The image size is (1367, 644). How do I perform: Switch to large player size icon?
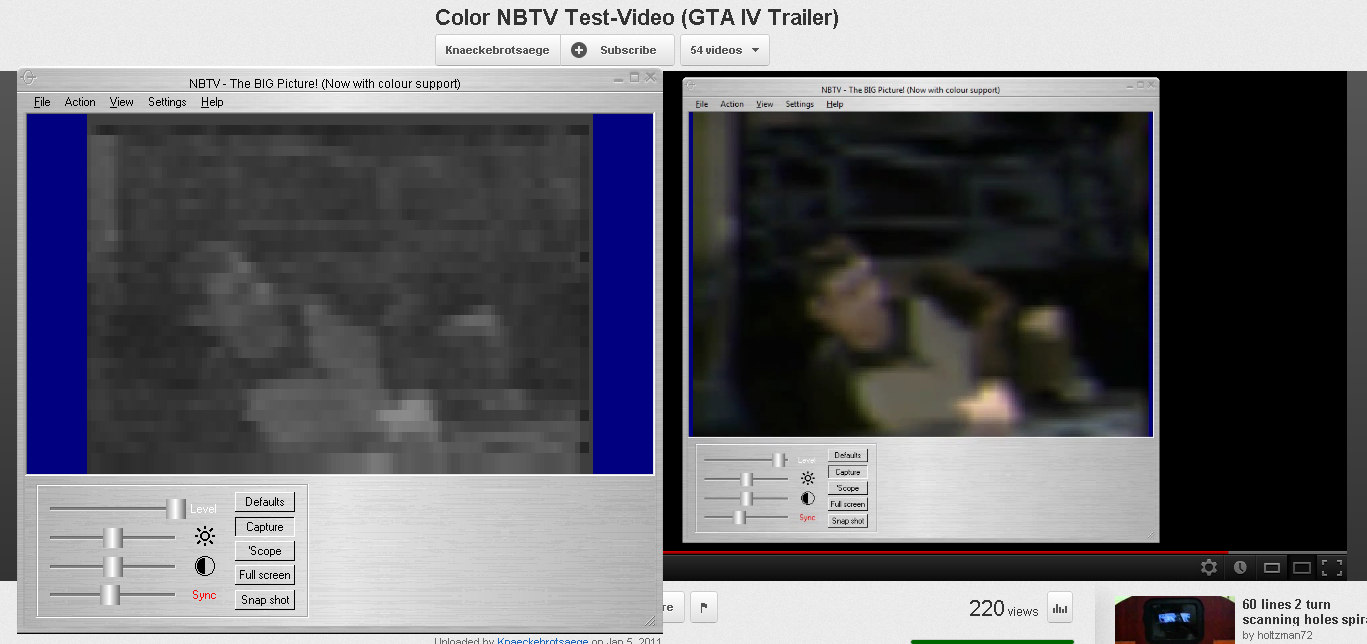click(1302, 567)
